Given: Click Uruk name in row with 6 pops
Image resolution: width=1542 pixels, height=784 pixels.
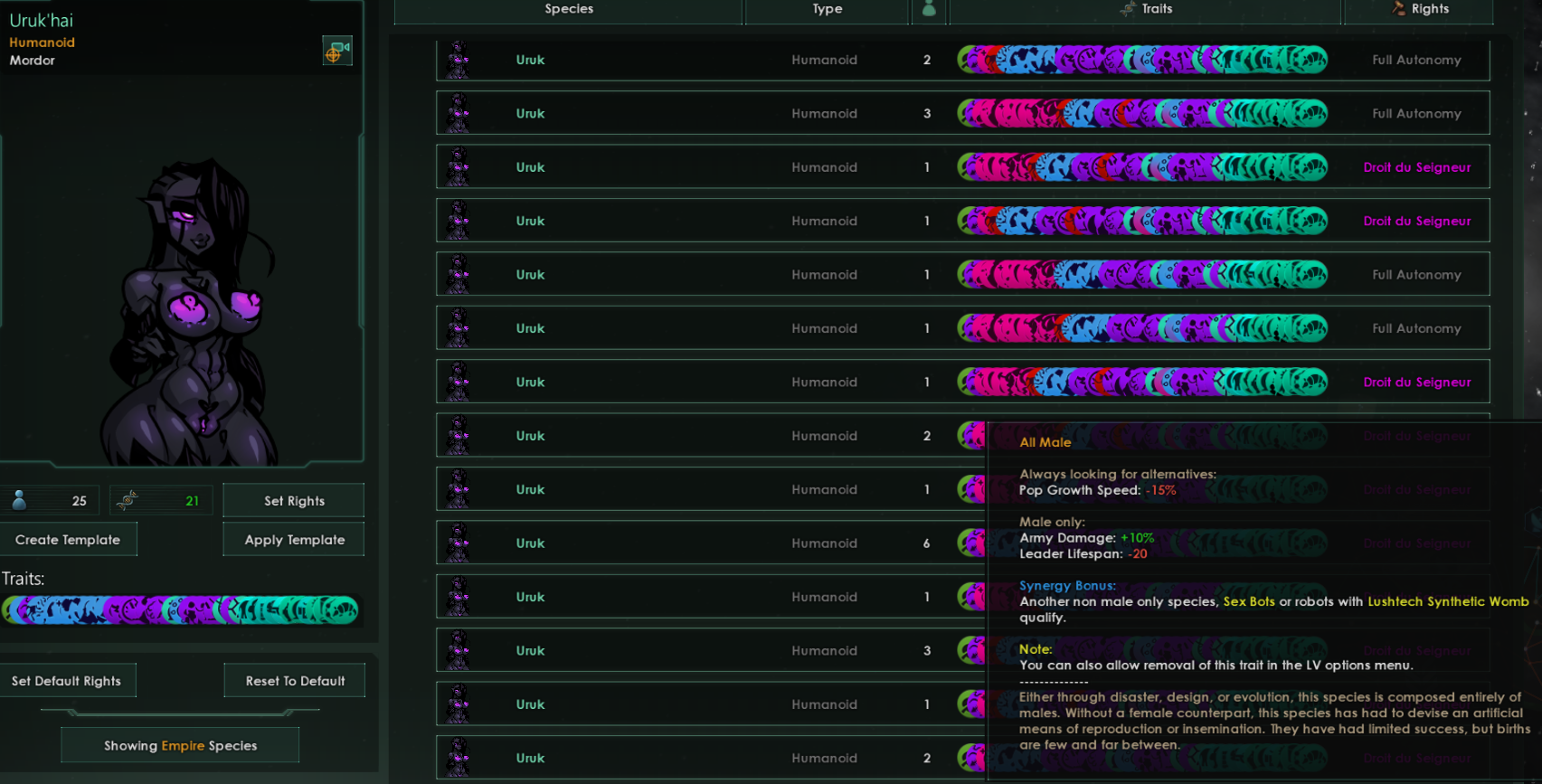Looking at the screenshot, I should (x=530, y=543).
